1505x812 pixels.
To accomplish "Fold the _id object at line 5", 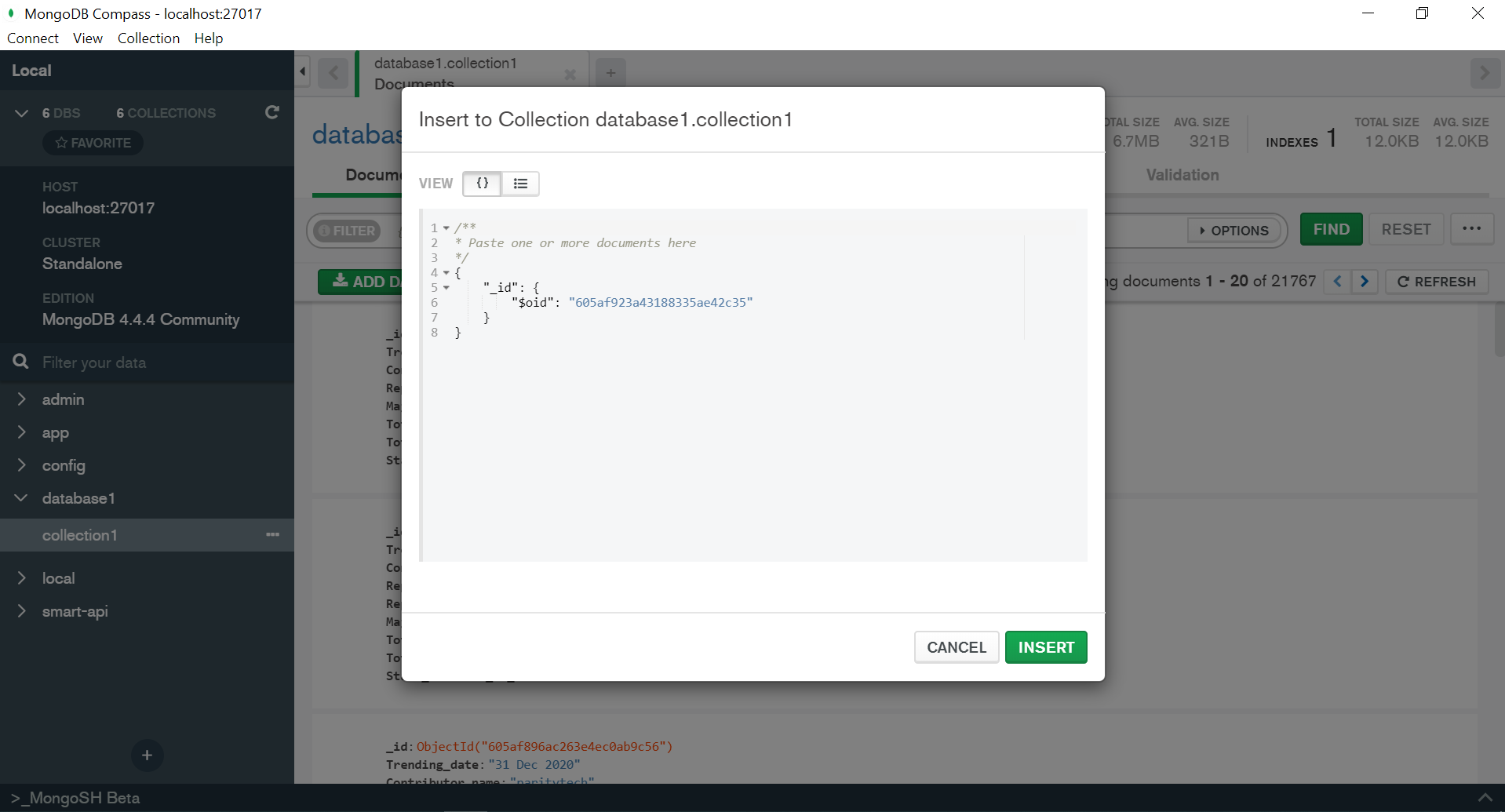I will (446, 288).
